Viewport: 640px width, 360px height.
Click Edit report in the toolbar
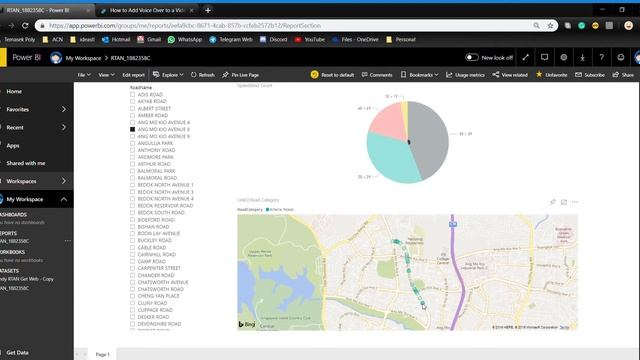point(133,75)
